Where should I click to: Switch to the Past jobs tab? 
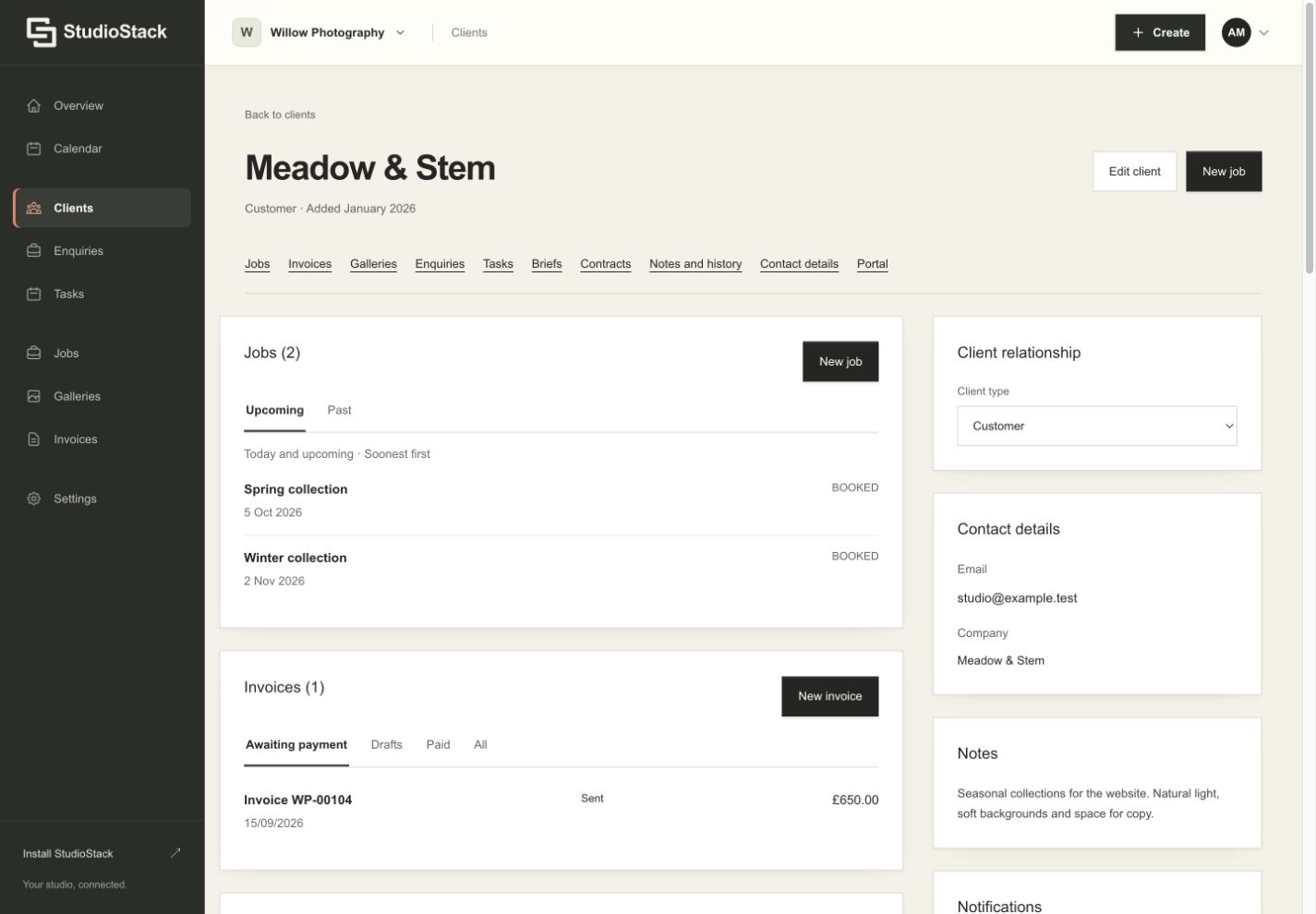(339, 410)
